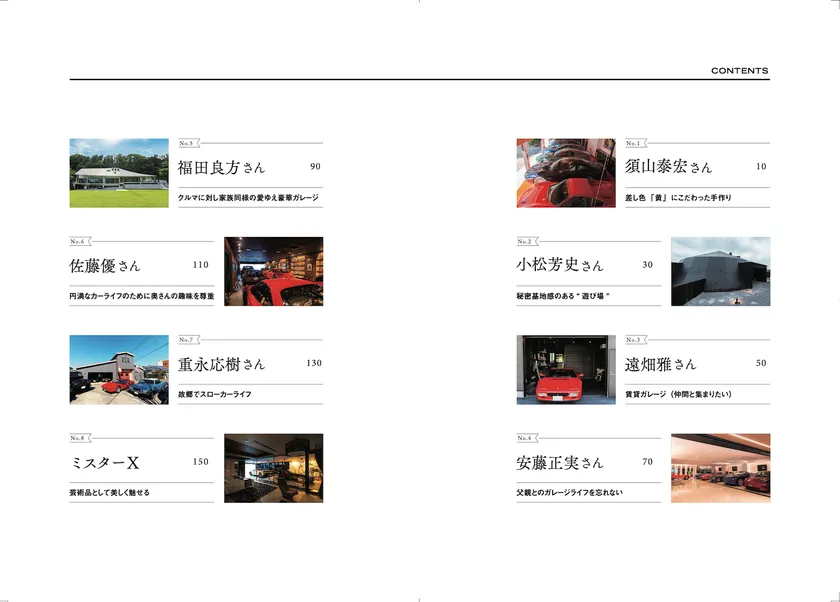Select the 須山泰宏さん red sports car photo

[x=566, y=173]
